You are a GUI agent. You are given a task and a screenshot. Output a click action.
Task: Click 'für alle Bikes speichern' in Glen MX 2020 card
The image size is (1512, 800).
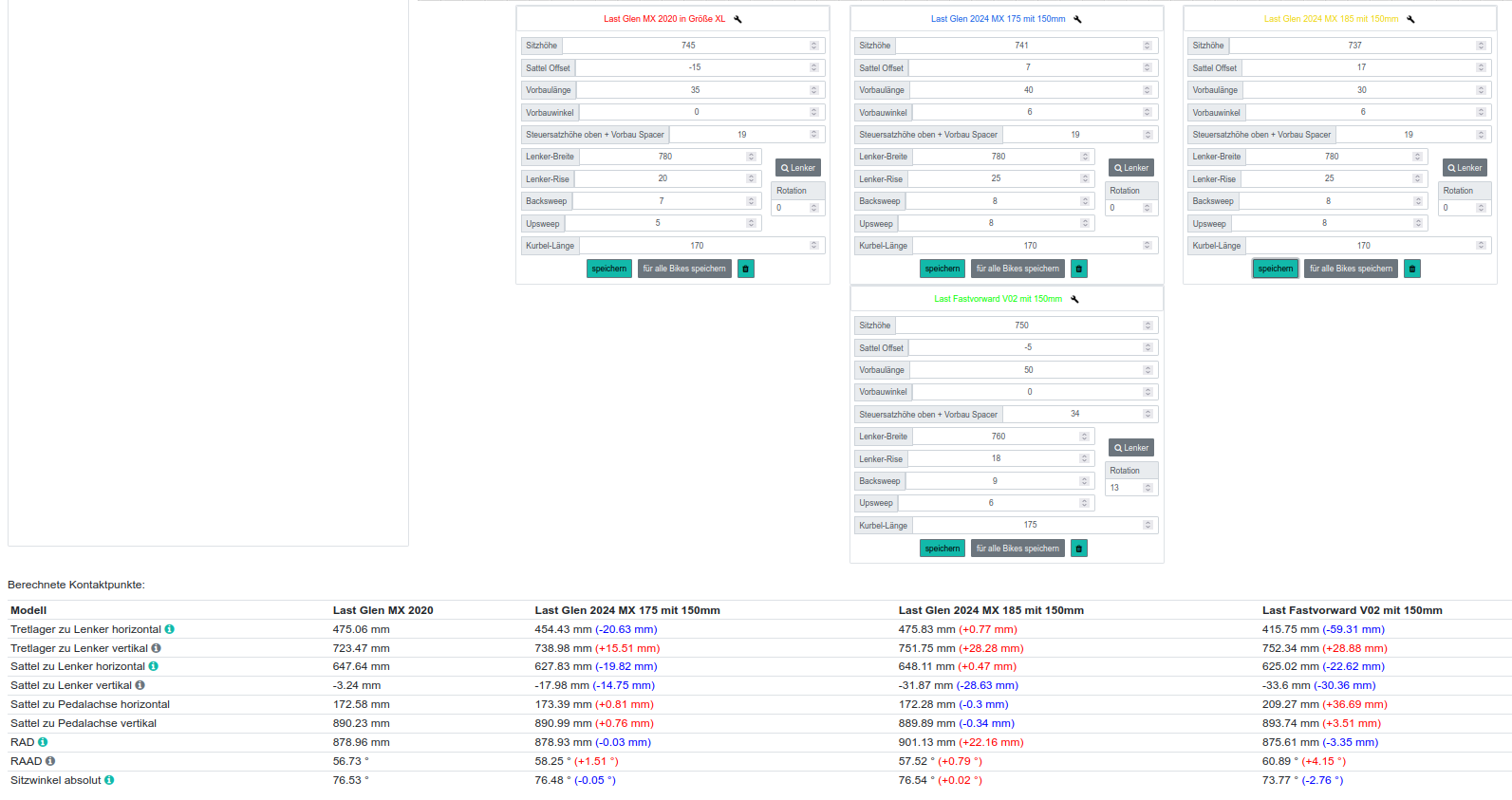(x=684, y=269)
